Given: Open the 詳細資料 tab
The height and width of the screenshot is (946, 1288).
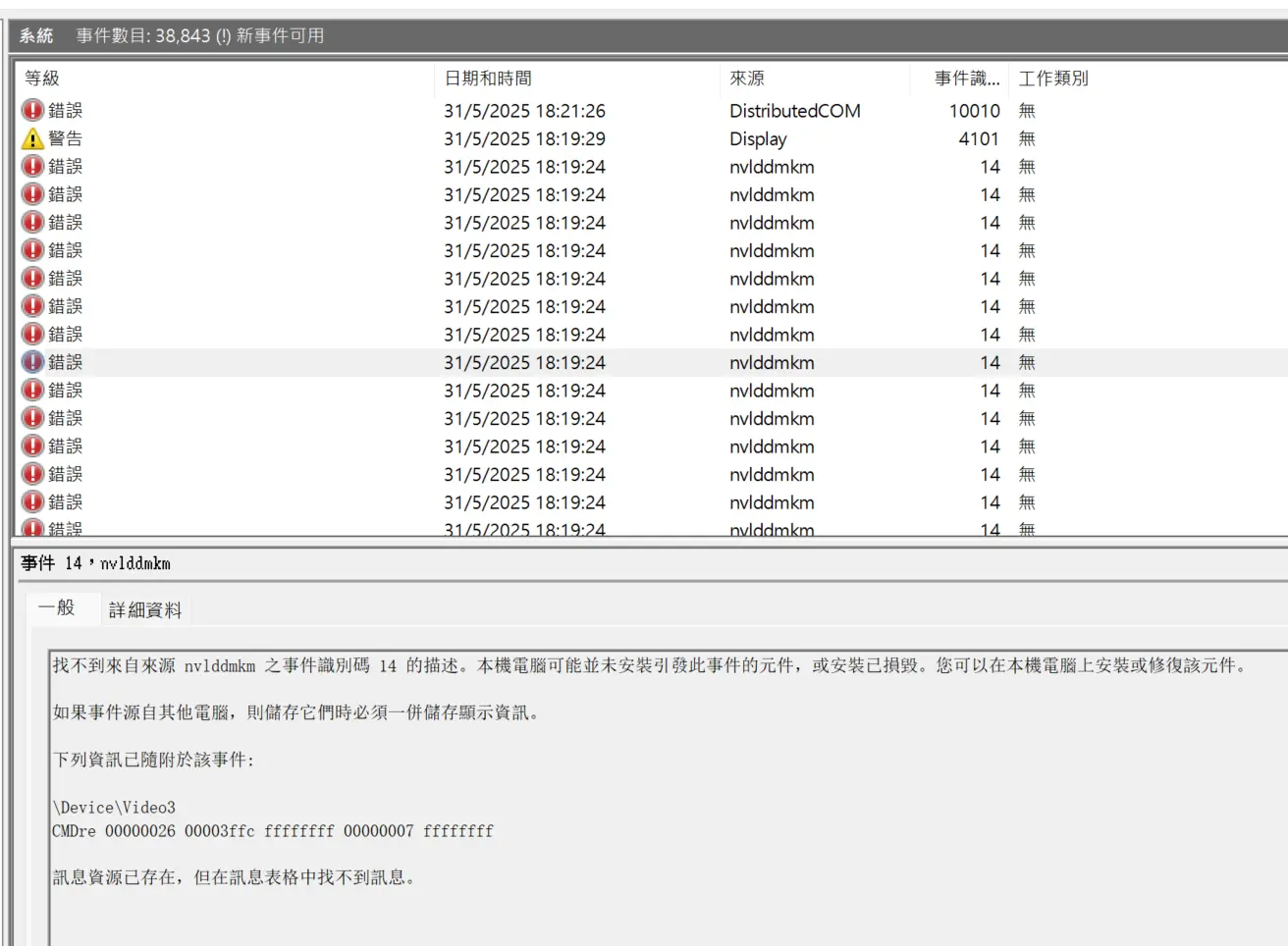Looking at the screenshot, I should [x=145, y=610].
